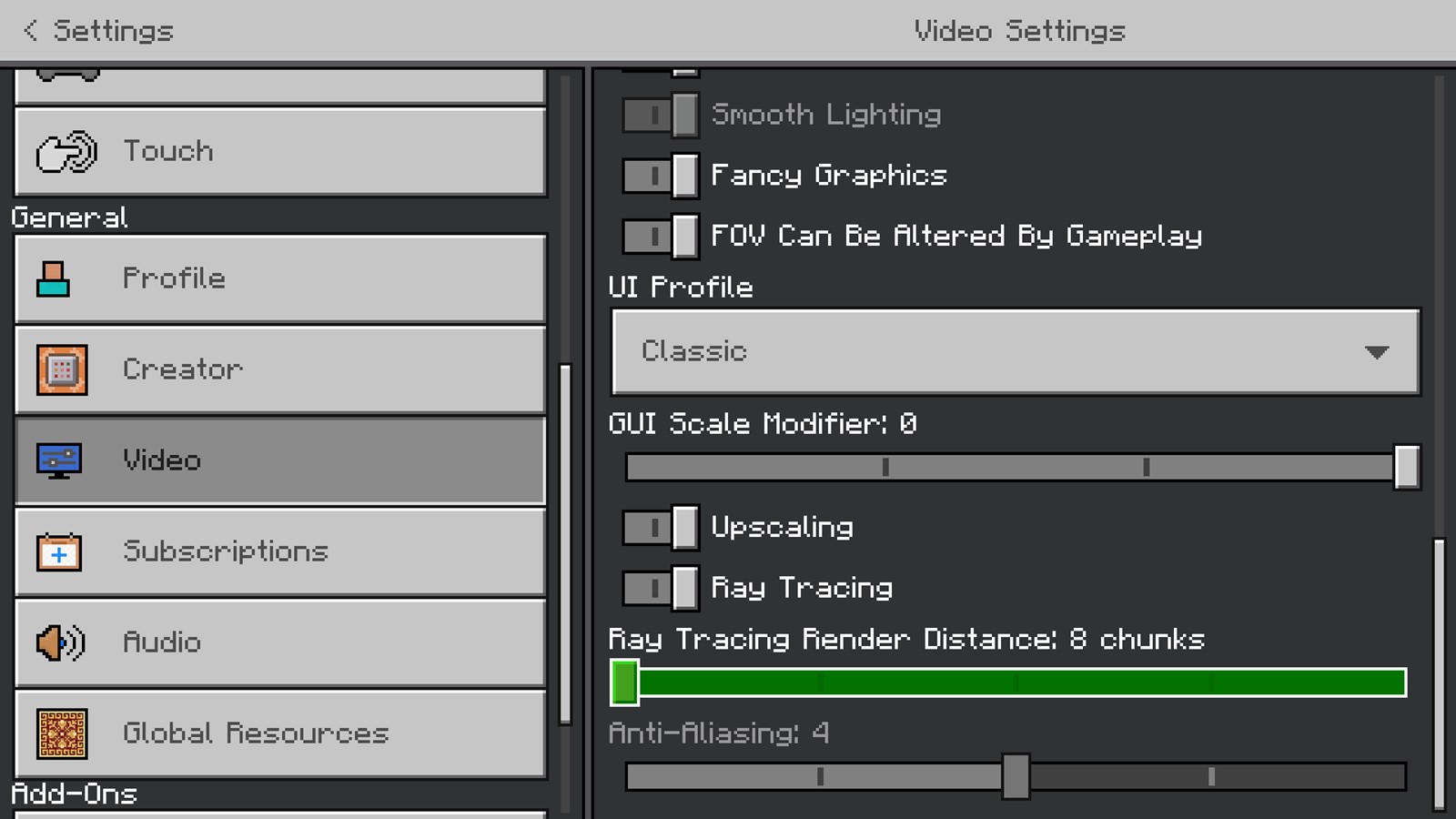Click the Creator command block icon
This screenshot has width=1456, height=819.
click(x=62, y=369)
